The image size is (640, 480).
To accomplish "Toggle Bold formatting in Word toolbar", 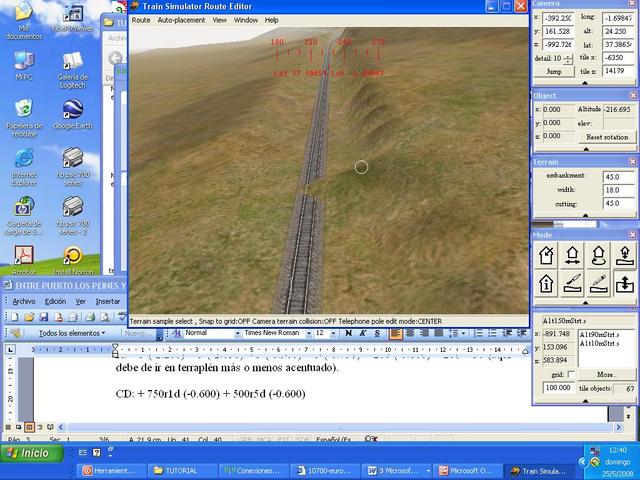I will pos(348,333).
